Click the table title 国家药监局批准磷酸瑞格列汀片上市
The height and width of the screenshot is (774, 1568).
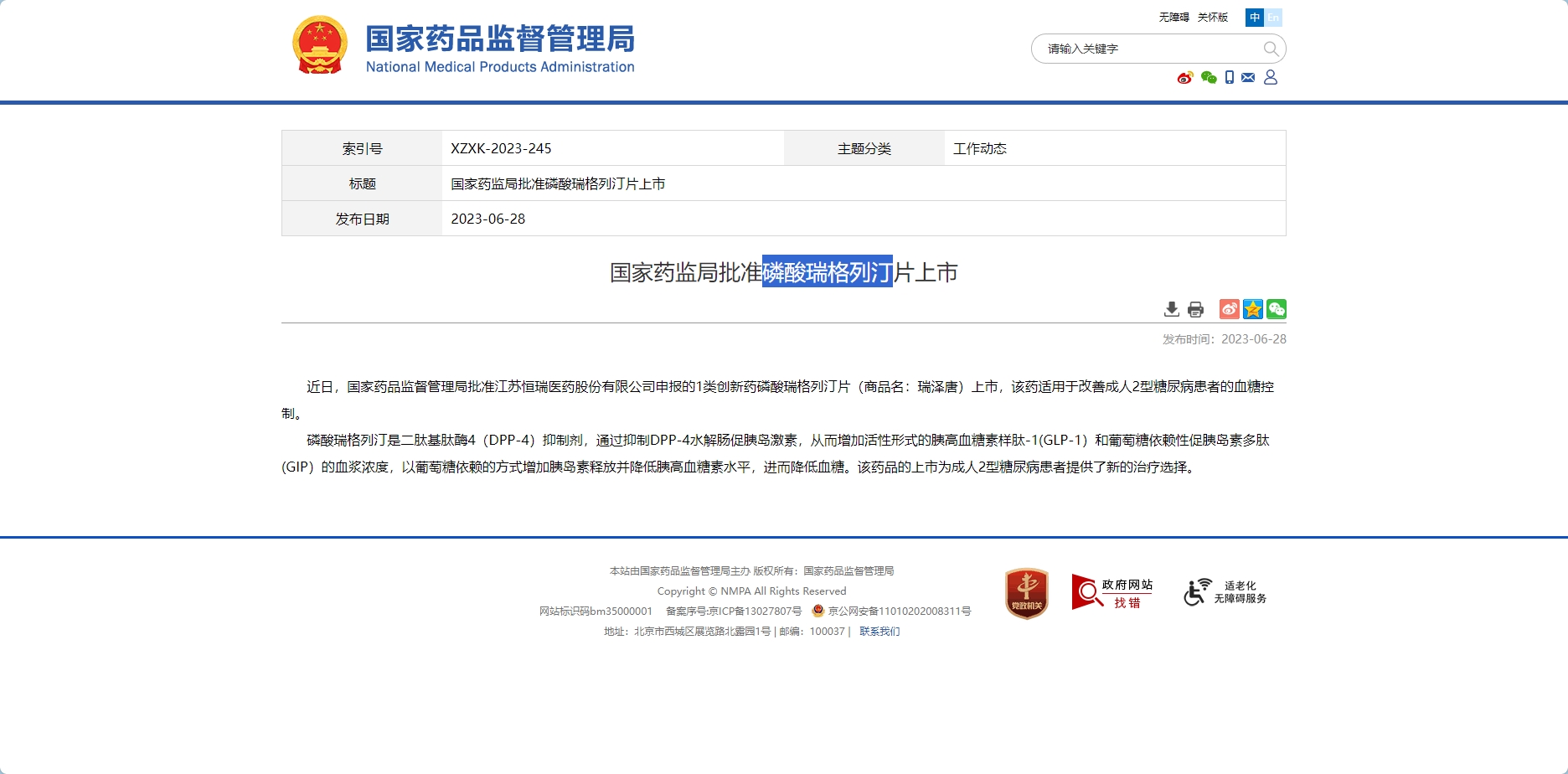click(x=558, y=183)
